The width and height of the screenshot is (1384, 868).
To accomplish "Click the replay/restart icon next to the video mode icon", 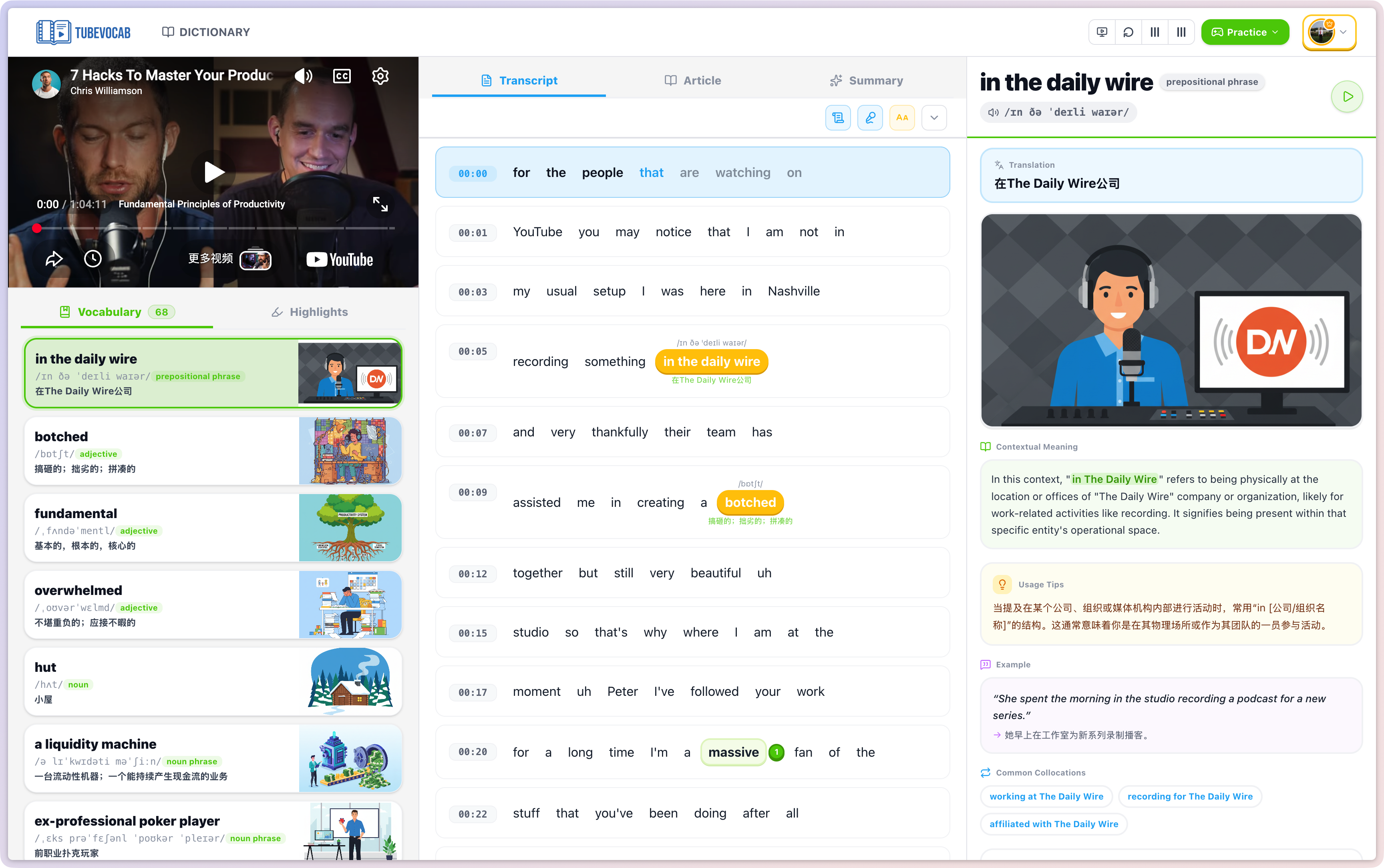I will [1128, 32].
